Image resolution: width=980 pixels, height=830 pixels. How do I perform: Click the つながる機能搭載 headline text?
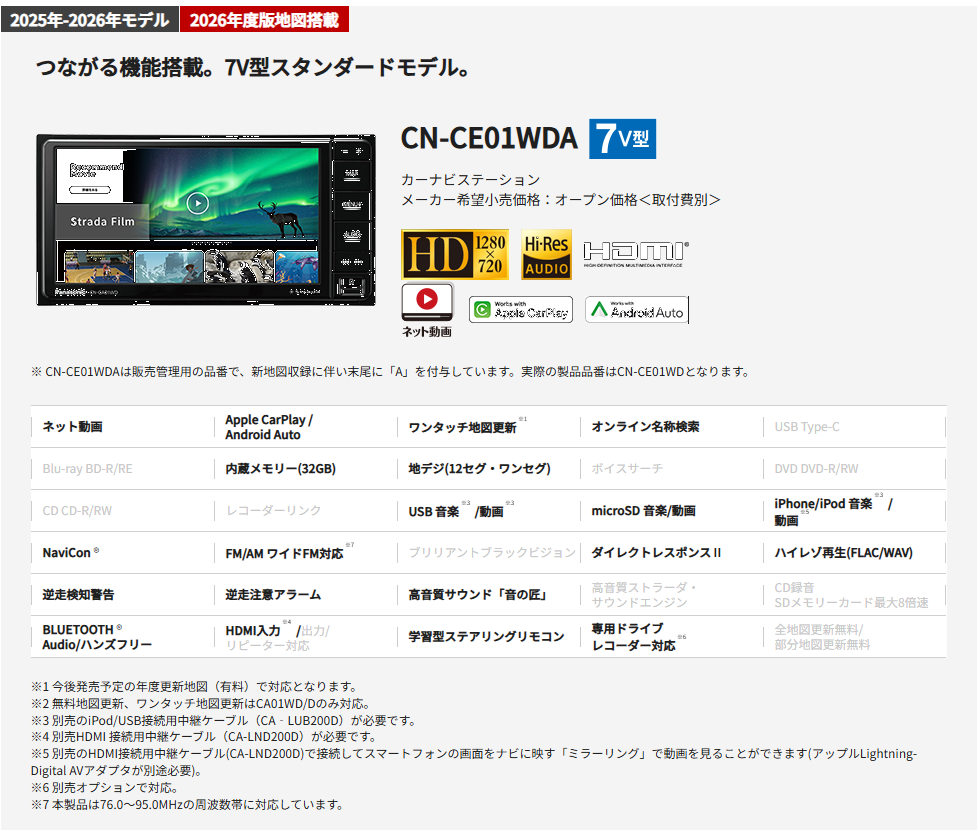(x=252, y=68)
